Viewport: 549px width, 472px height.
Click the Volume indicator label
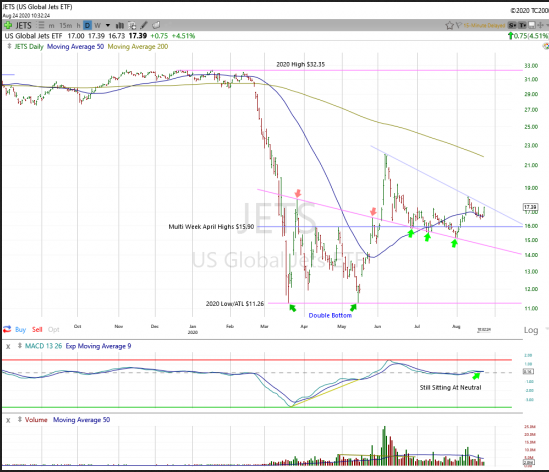coord(36,419)
